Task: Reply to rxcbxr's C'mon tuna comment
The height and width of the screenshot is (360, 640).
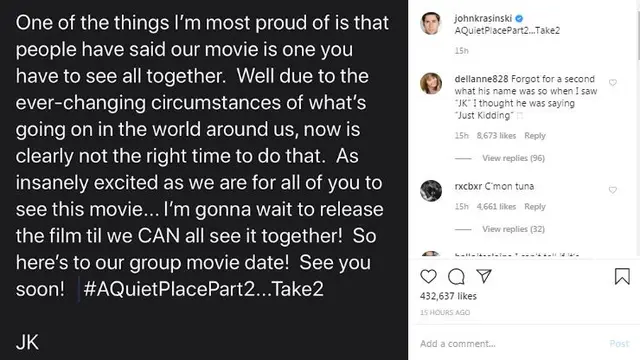Action: point(535,207)
